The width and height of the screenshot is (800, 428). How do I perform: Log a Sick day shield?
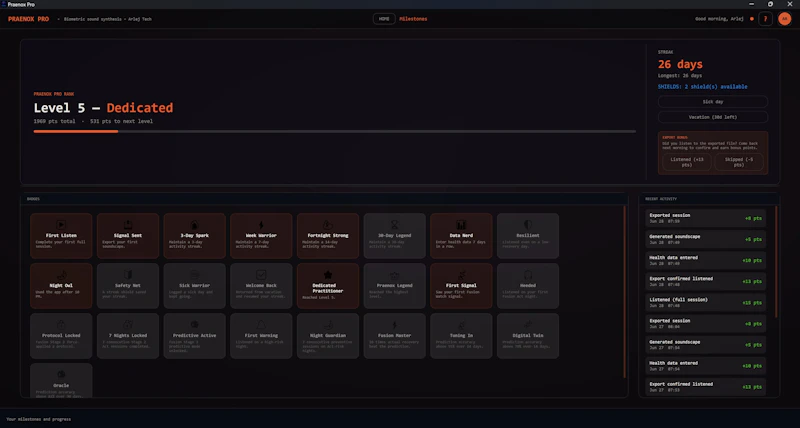coord(713,102)
